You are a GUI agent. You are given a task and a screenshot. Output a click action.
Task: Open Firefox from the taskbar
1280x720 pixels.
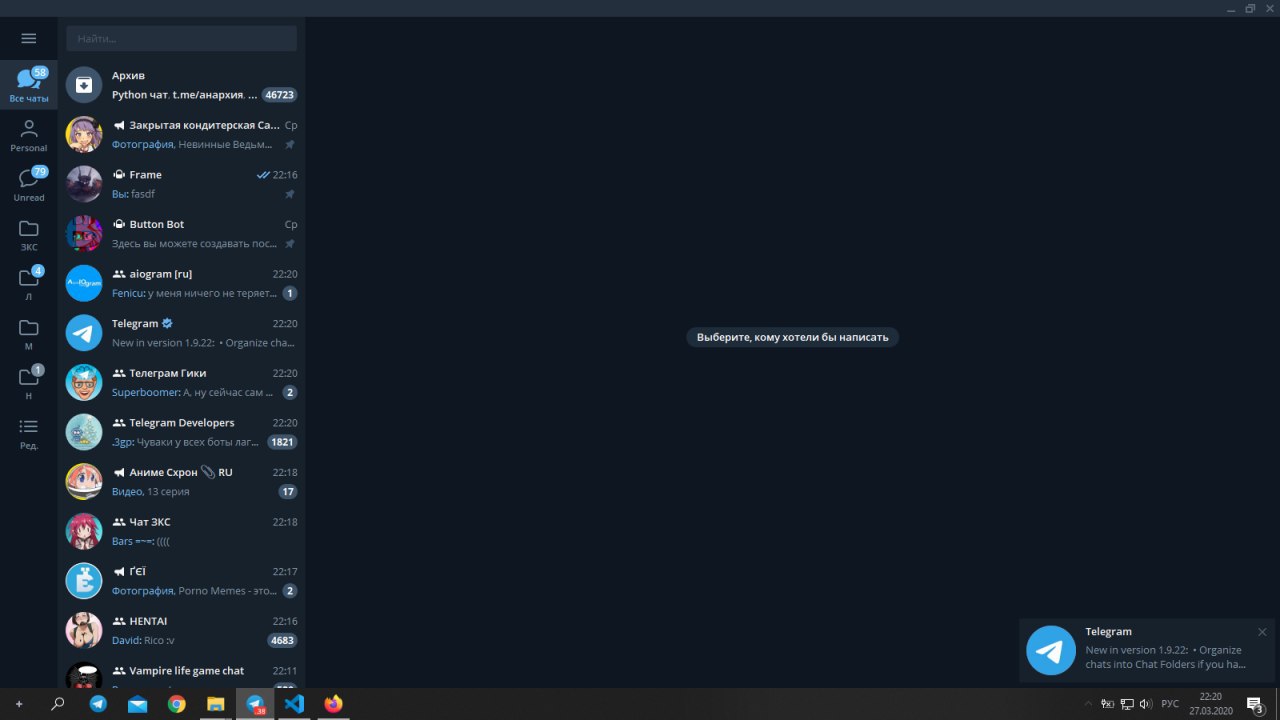(333, 704)
